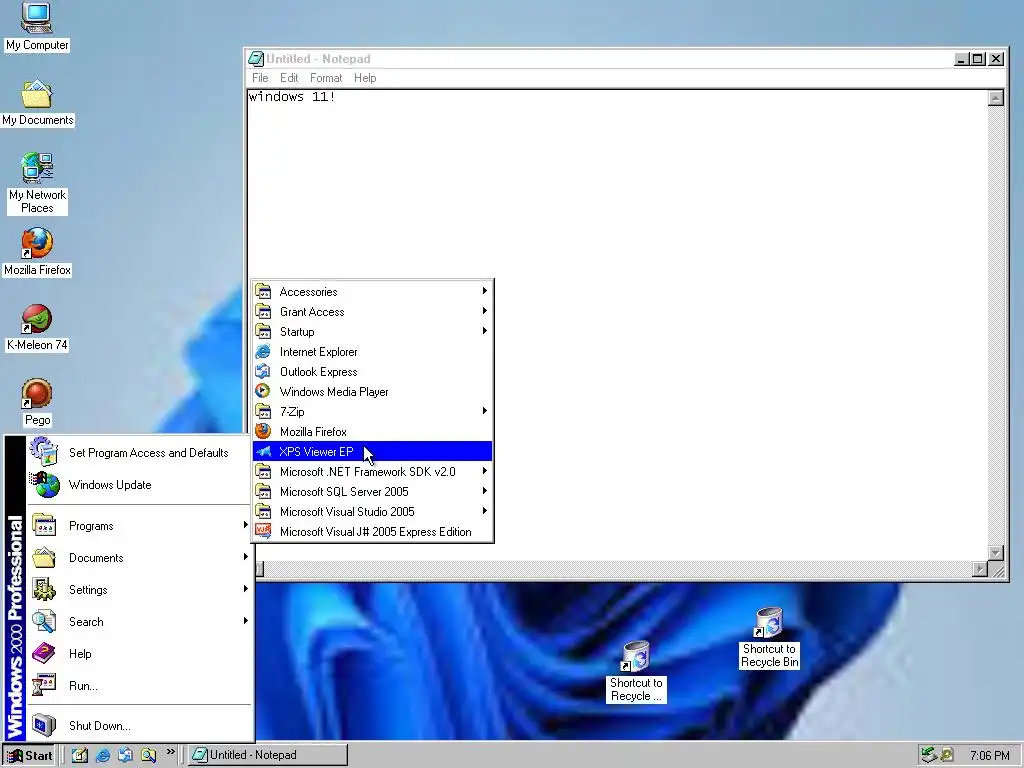Select My Network Places icon

(x=37, y=183)
